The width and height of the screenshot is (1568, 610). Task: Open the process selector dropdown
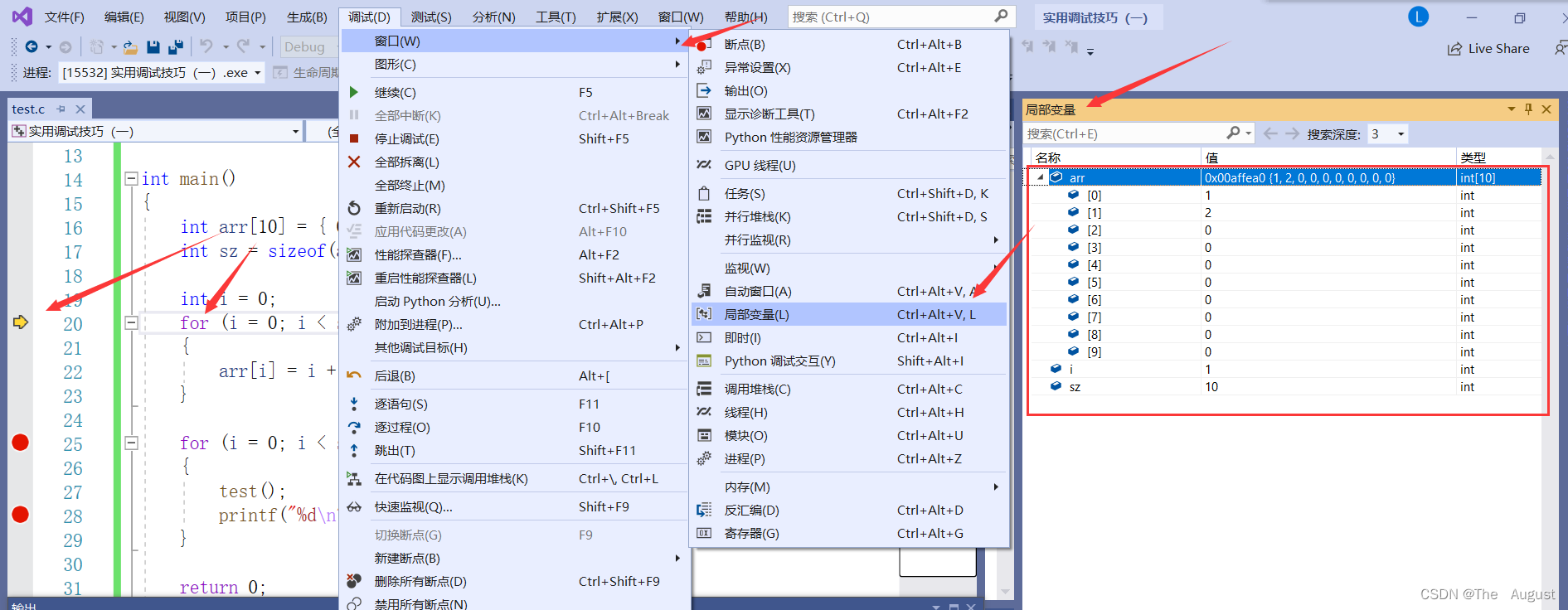[x=258, y=73]
